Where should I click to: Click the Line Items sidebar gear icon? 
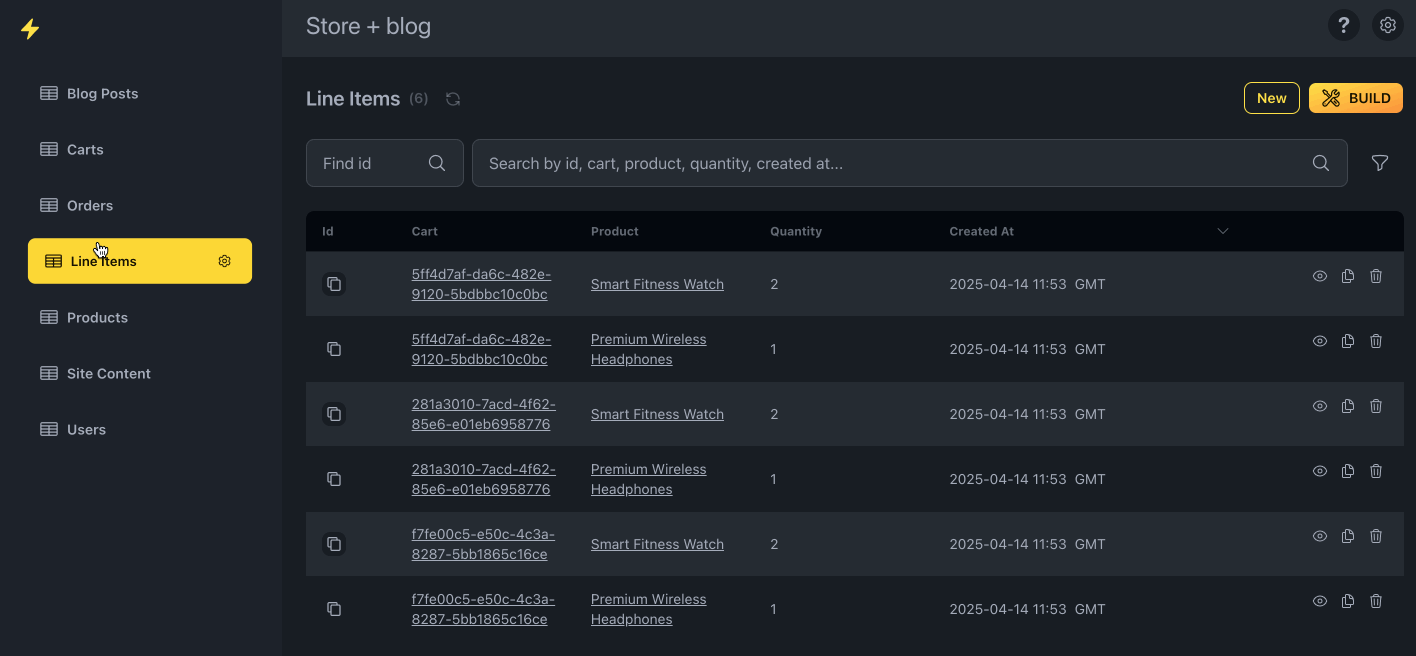[x=225, y=261]
